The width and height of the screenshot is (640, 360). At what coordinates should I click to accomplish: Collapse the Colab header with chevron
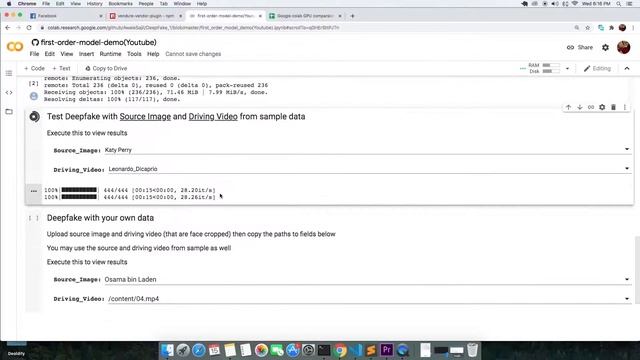pos(627,69)
